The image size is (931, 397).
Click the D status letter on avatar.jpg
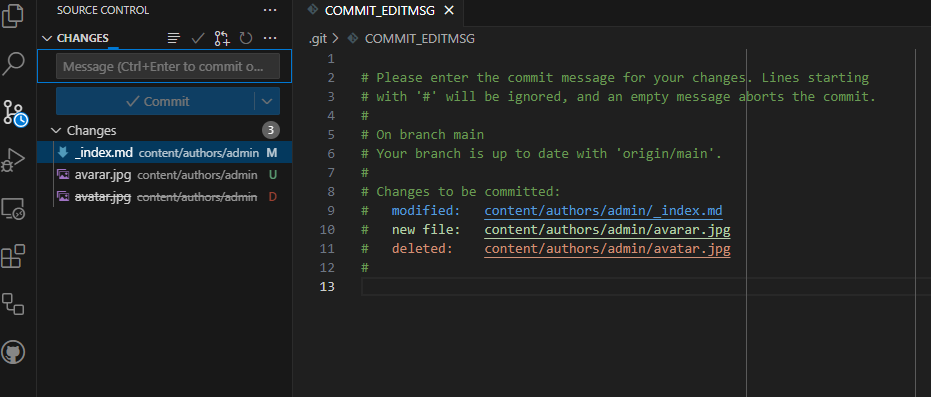pyautogui.click(x=273, y=196)
